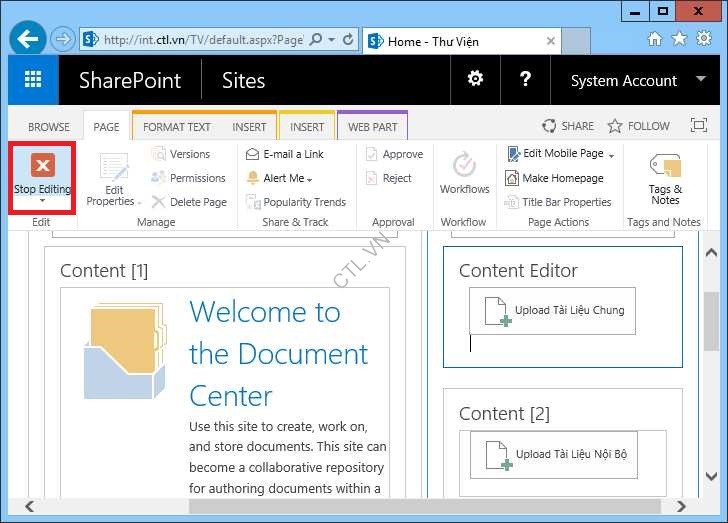Viewport: 728px width, 523px height.
Task: Click the browser address bar URL
Action: [200, 40]
